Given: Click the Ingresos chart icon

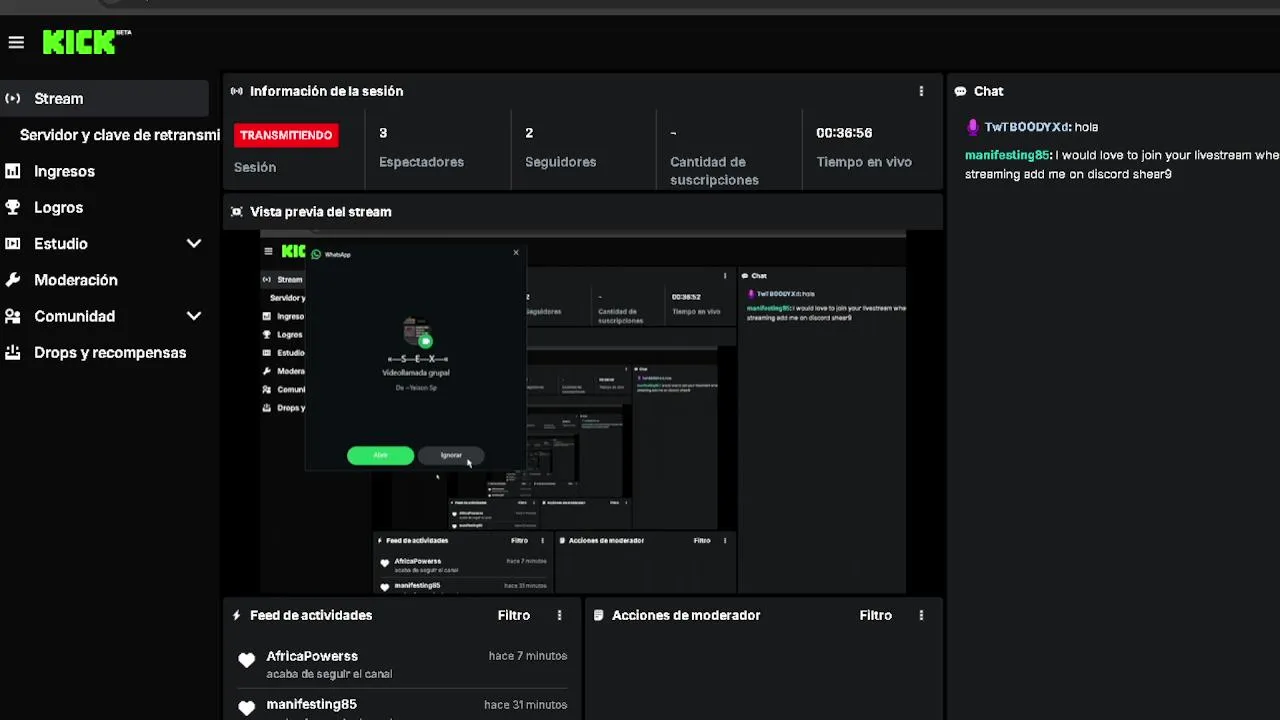Looking at the screenshot, I should coord(13,171).
